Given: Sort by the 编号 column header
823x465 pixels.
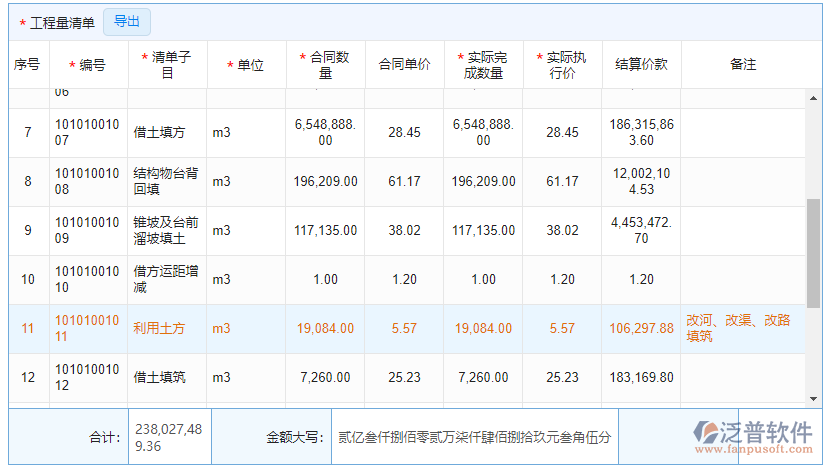Looking at the screenshot, I should [x=88, y=65].
